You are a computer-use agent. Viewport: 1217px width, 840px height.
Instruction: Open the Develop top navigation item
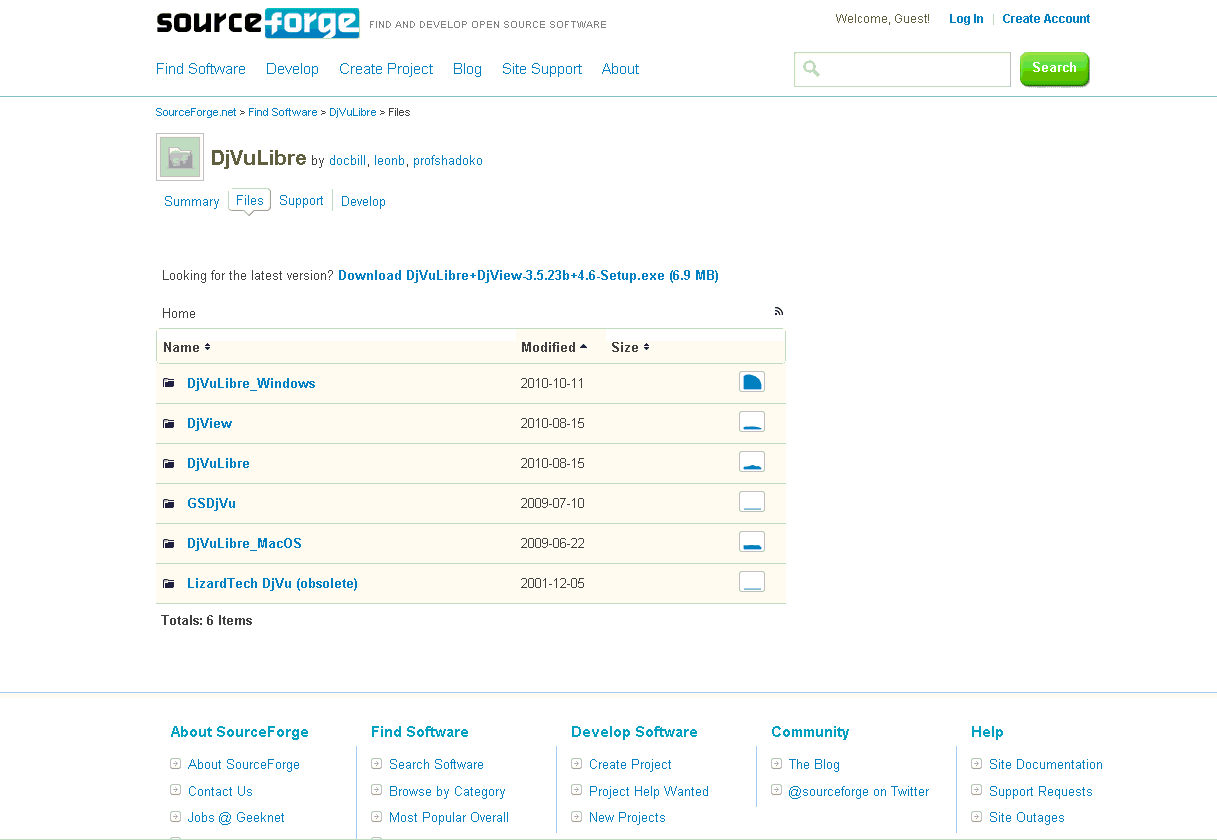[292, 69]
